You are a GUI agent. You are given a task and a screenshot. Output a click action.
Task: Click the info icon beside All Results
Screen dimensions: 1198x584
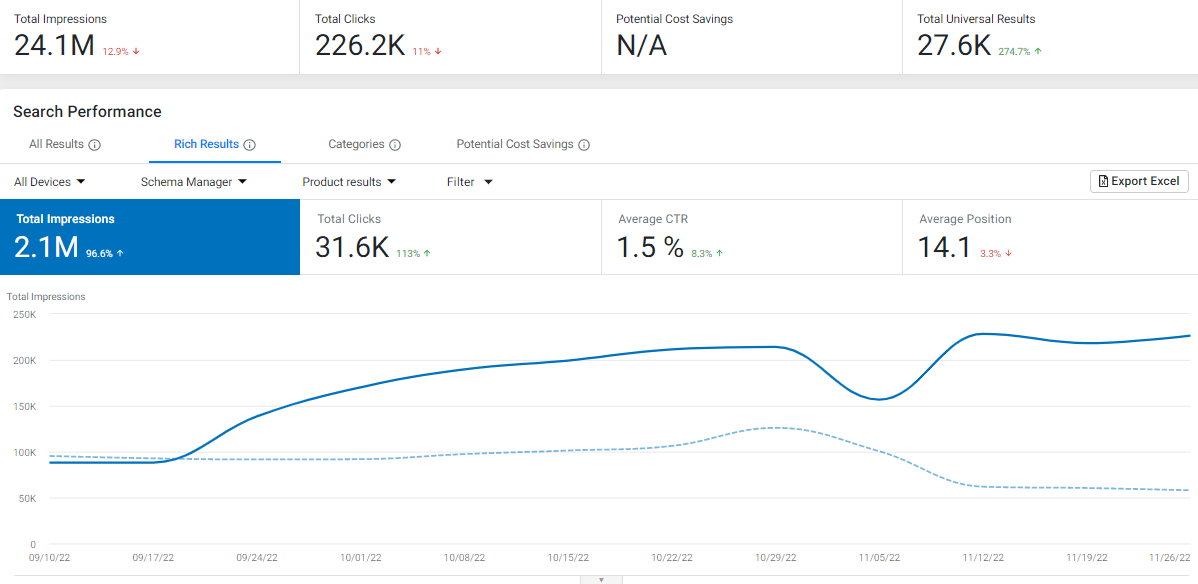tap(97, 144)
